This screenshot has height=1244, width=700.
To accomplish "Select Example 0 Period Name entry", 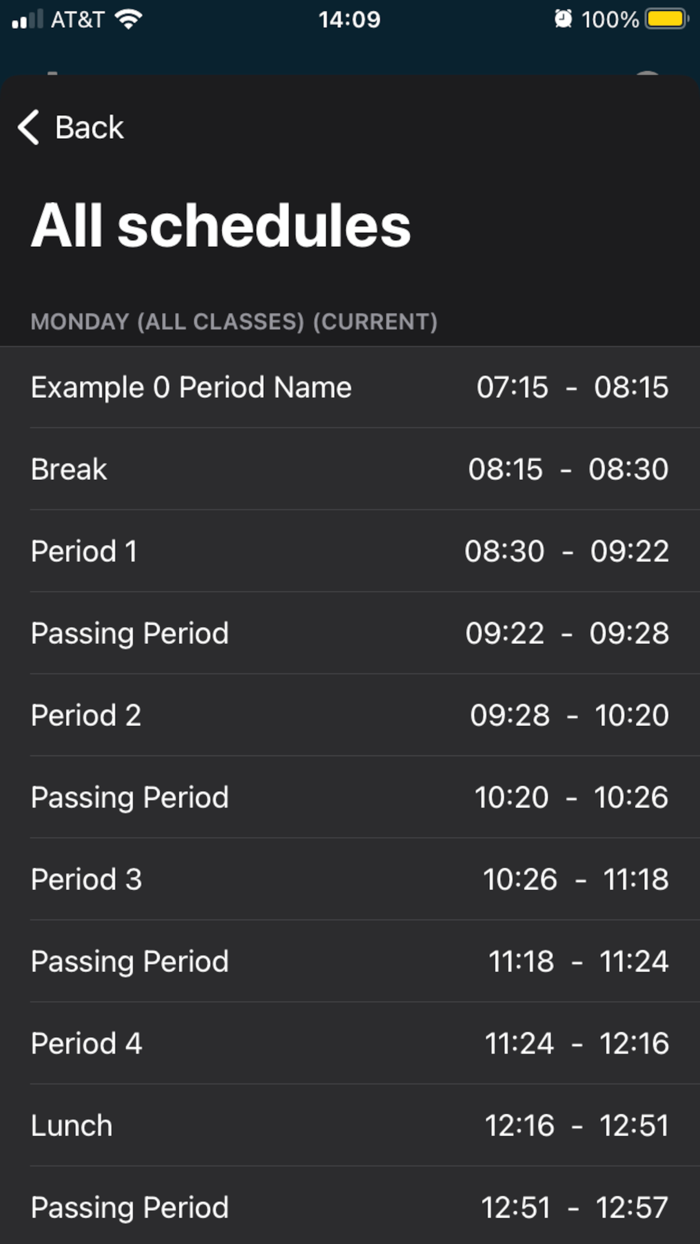I will pos(350,387).
